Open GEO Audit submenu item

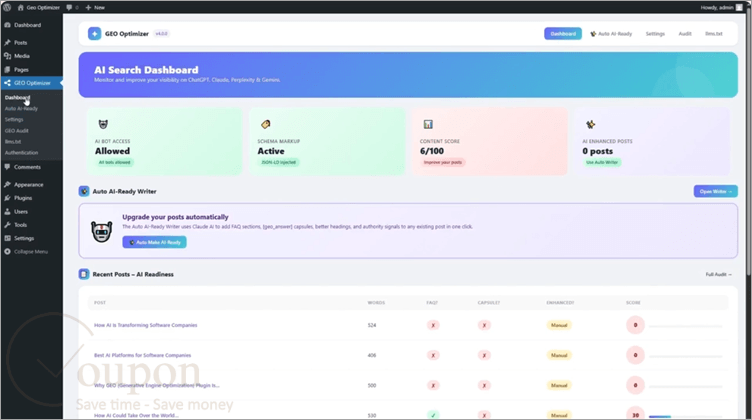click(x=17, y=130)
